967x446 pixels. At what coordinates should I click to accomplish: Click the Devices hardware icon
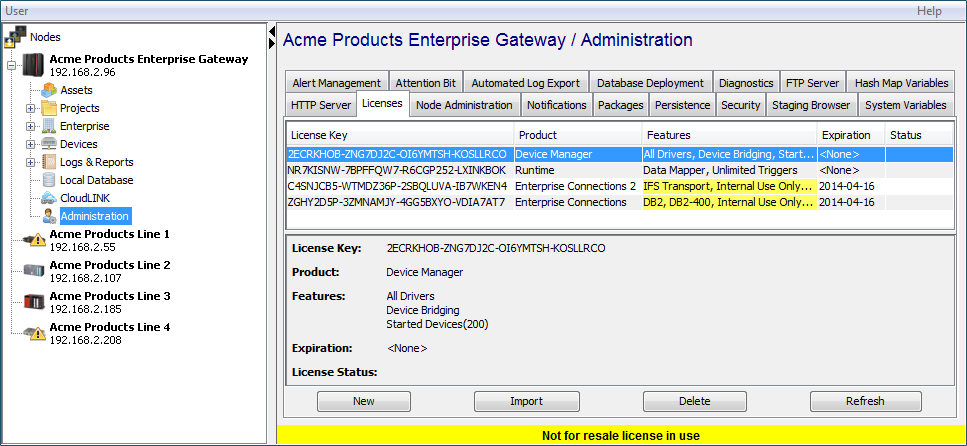click(49, 144)
